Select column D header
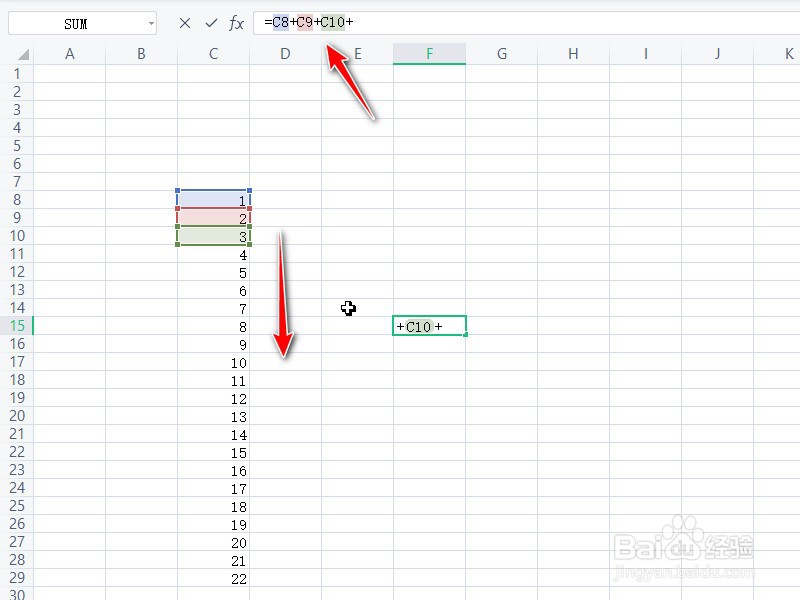Viewport: 800px width, 600px height. click(285, 54)
